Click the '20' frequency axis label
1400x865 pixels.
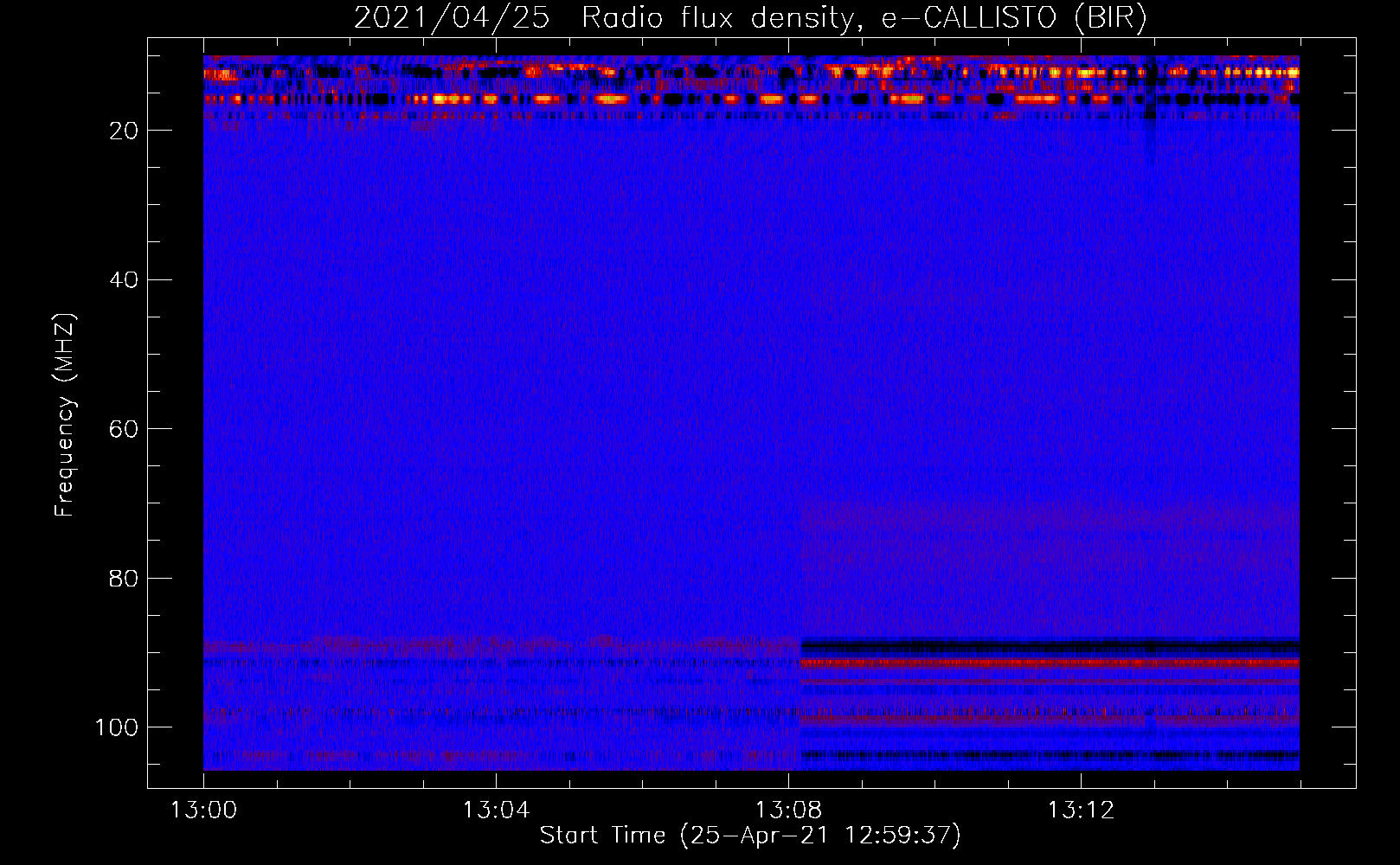click(x=124, y=131)
